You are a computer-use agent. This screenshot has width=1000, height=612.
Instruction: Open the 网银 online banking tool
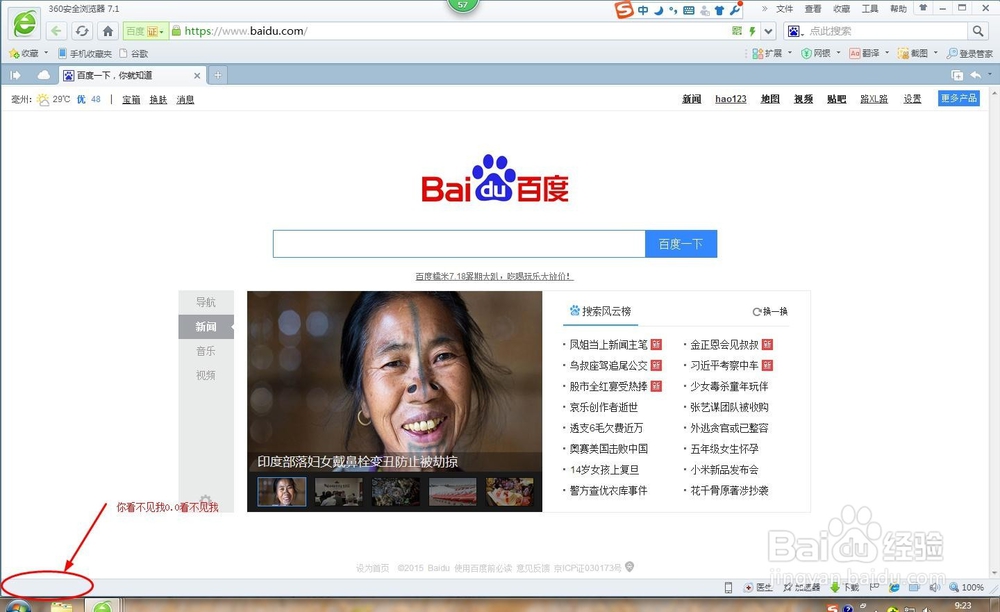coord(816,54)
